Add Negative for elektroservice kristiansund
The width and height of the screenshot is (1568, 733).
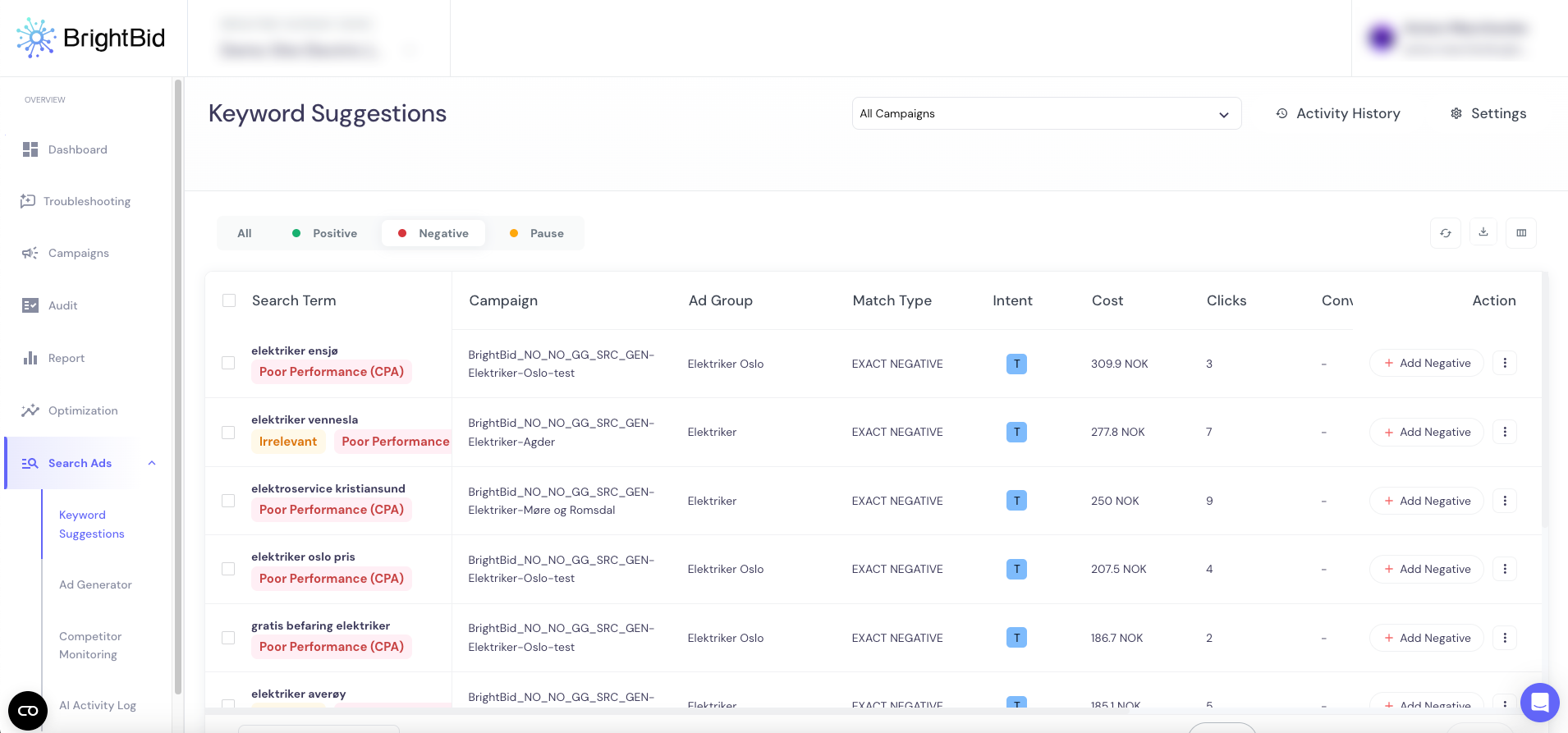(x=1427, y=501)
